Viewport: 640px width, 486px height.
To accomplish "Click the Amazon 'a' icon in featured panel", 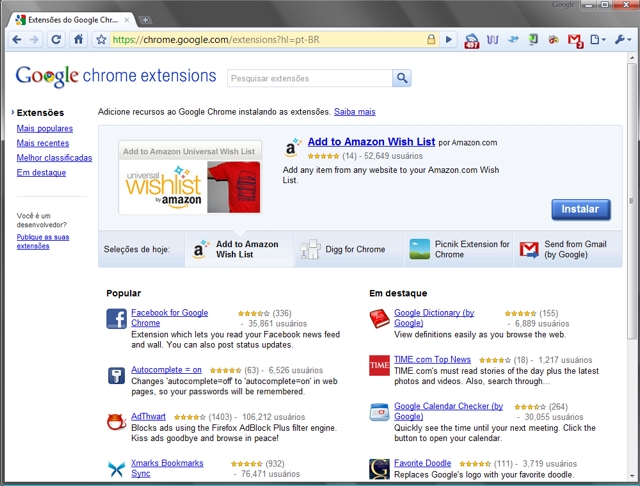I will pyautogui.click(x=292, y=148).
